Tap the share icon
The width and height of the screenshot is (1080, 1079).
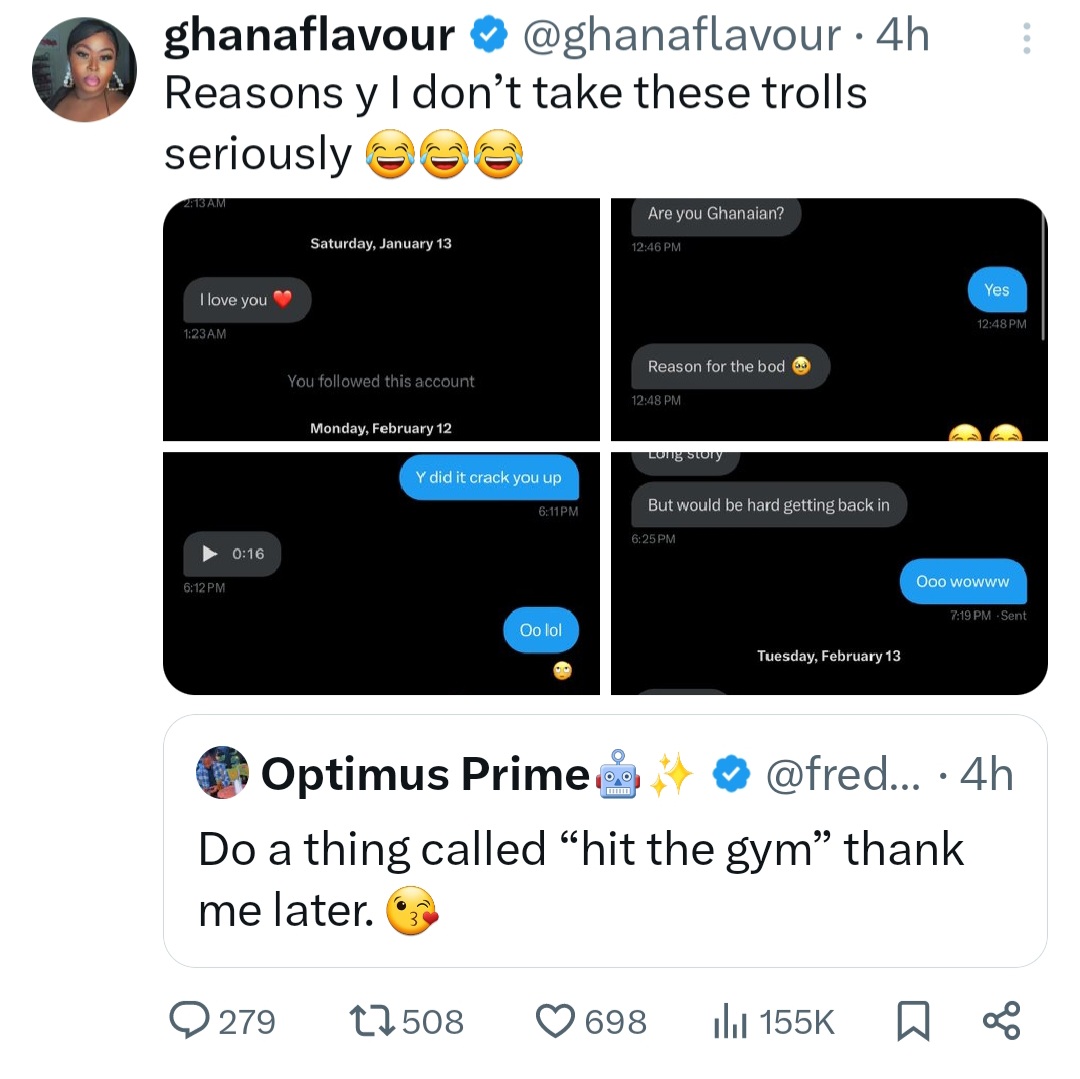[x=1001, y=1020]
